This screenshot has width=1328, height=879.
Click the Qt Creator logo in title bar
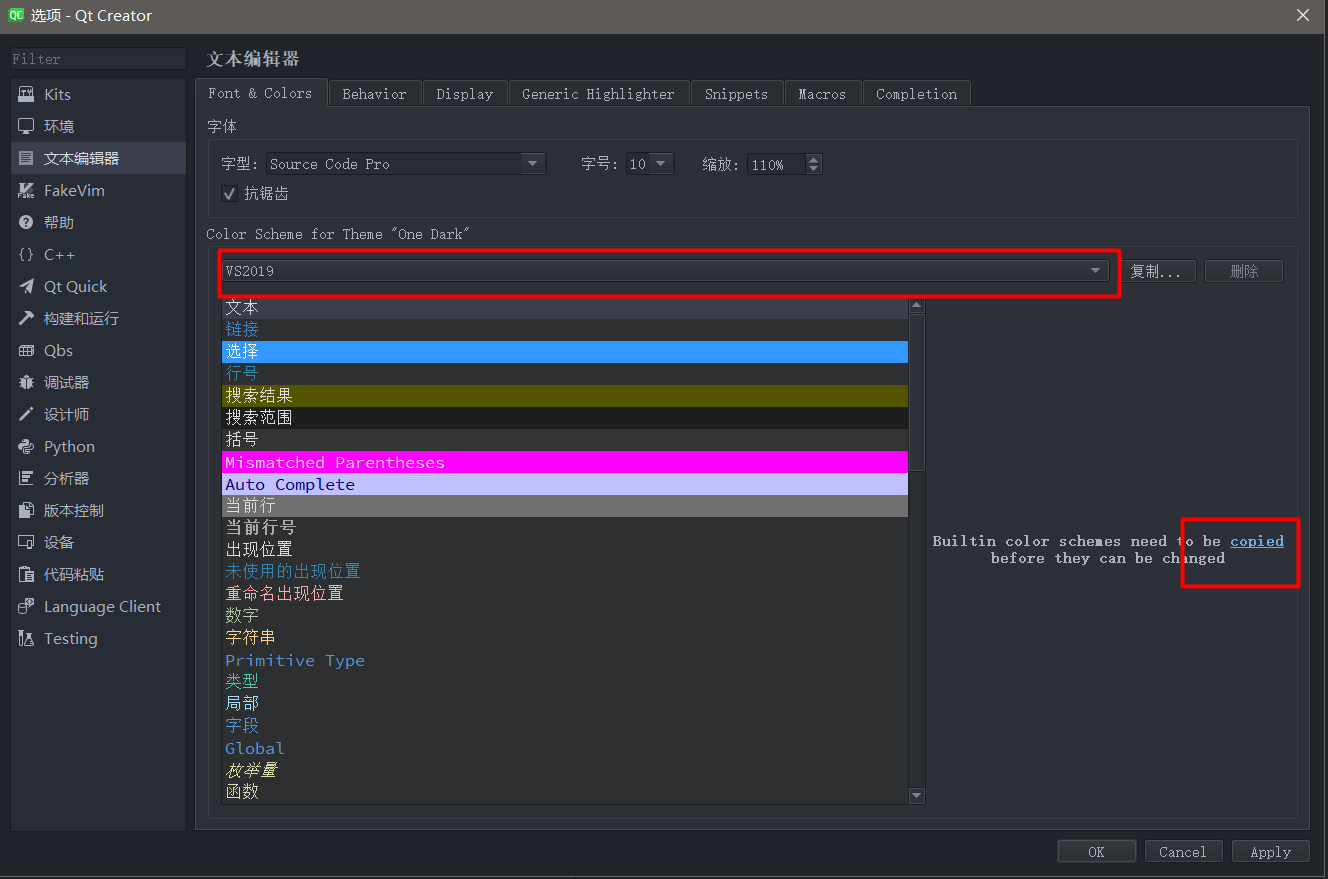(x=16, y=15)
